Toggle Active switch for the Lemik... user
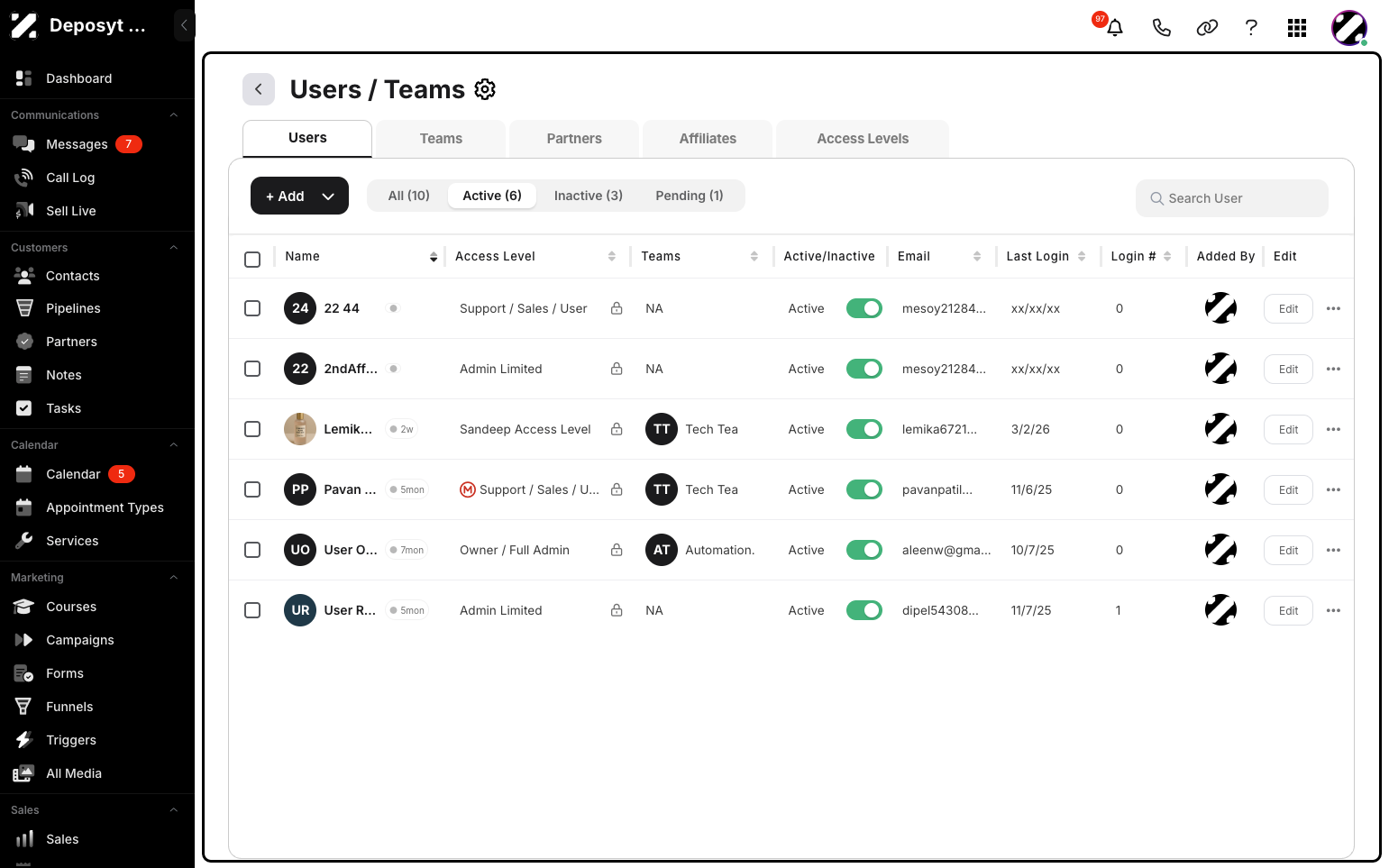 [864, 429]
